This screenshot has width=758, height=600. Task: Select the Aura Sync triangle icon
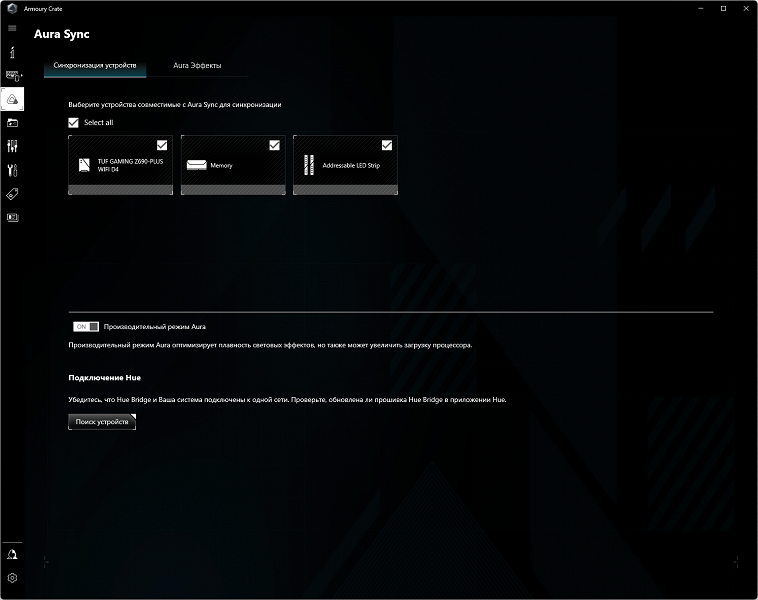[13, 99]
